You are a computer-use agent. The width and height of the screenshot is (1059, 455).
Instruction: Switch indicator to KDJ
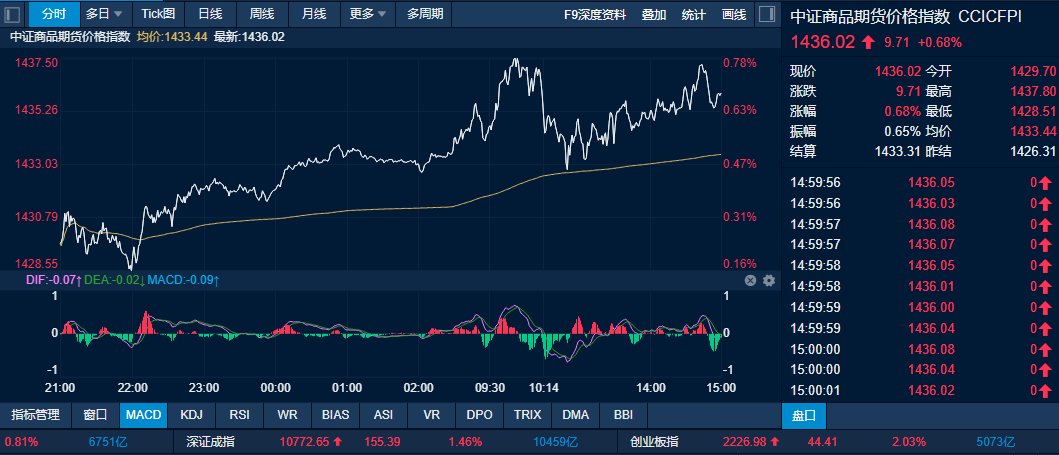coord(191,414)
